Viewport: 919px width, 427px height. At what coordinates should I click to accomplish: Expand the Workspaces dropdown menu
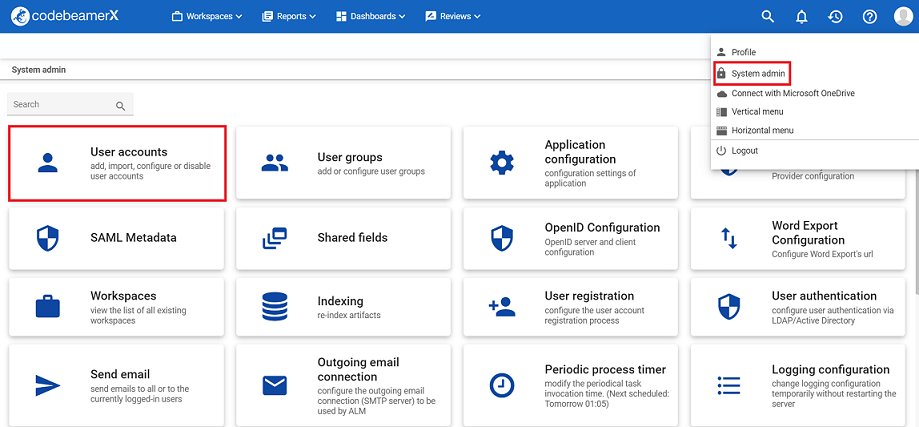(x=207, y=16)
